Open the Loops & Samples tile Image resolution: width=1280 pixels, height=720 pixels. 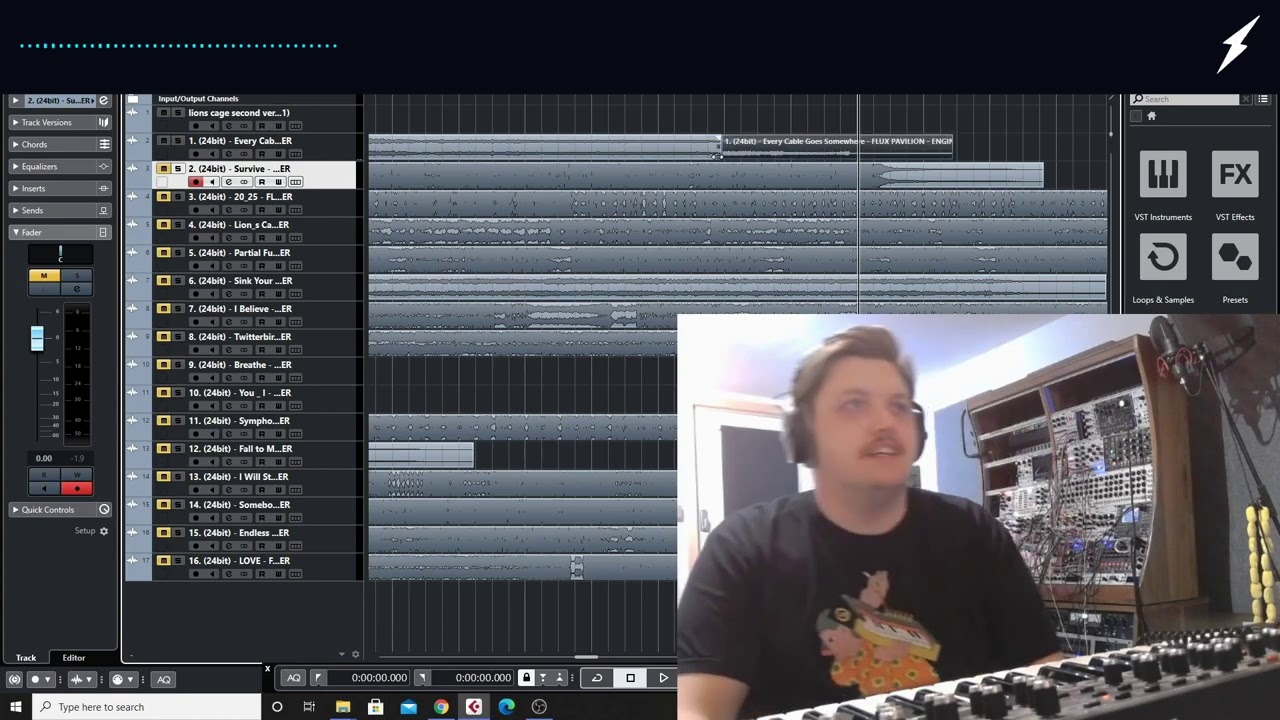(1163, 258)
